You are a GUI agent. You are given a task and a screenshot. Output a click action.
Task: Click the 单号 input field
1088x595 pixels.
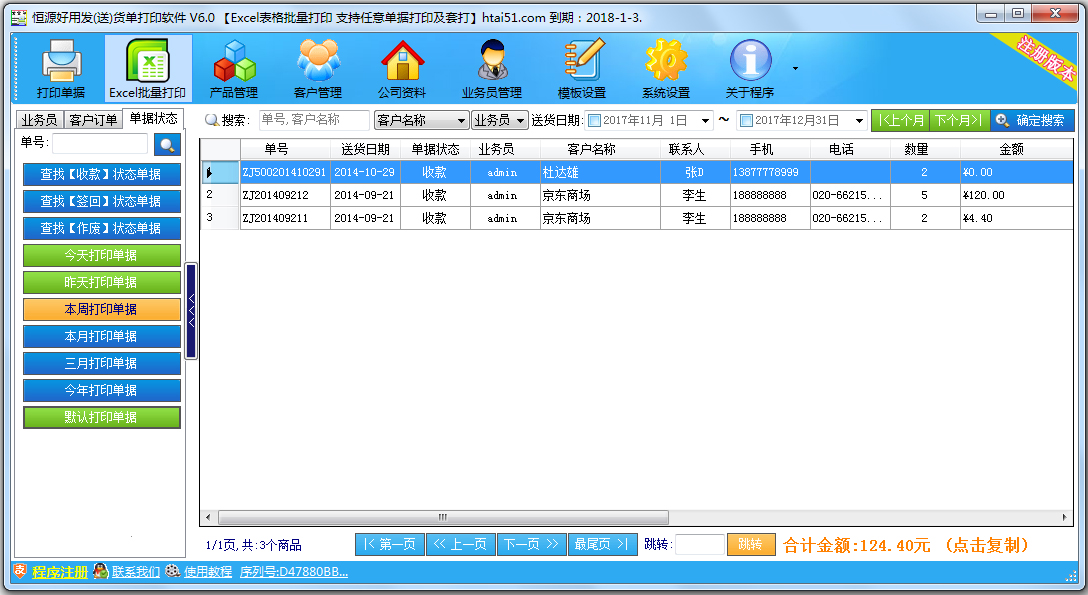tap(100, 144)
